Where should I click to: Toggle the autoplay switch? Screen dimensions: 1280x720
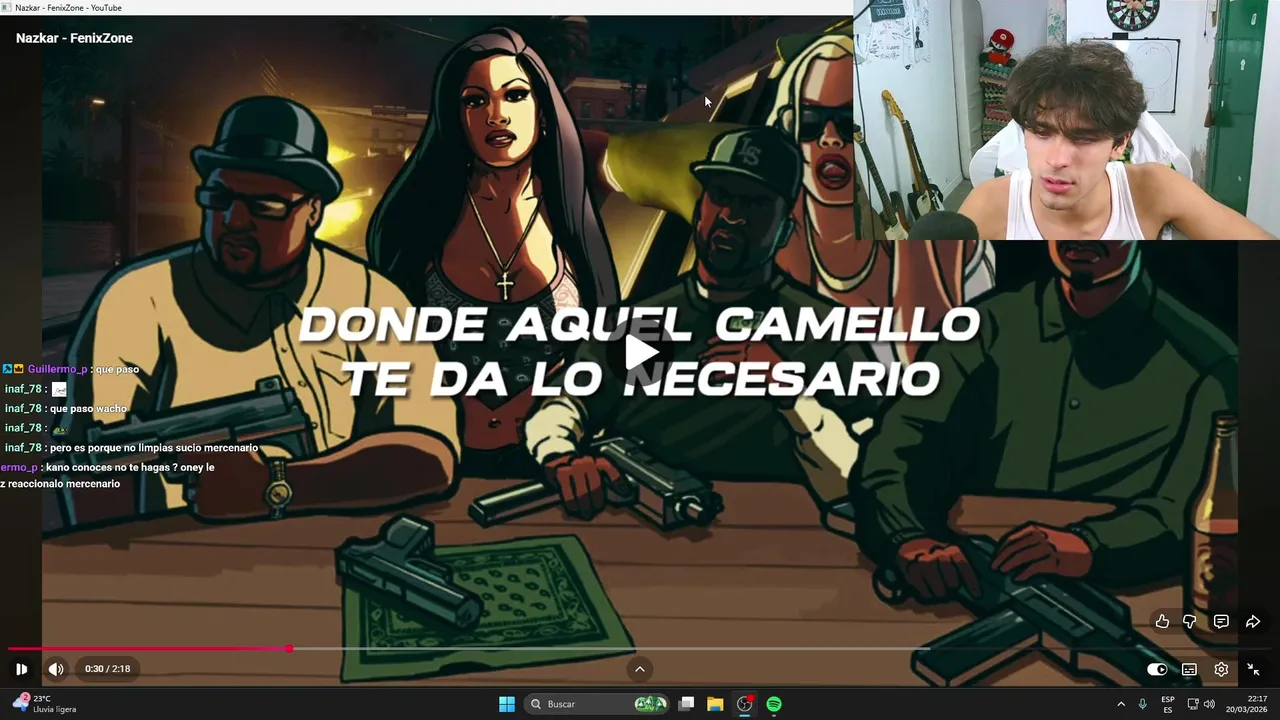1157,669
